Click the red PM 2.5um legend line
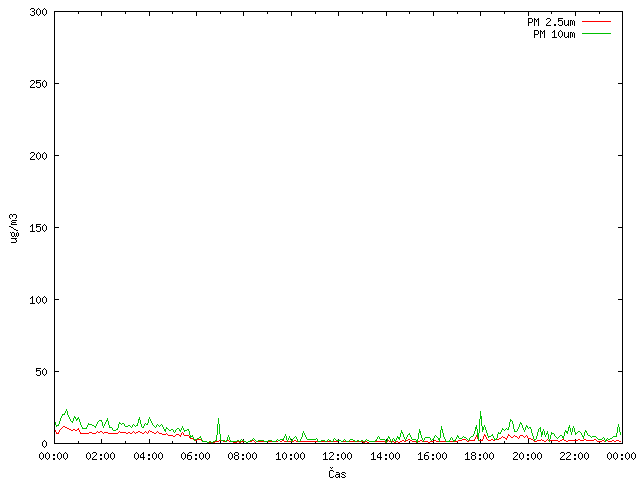640x480 pixels. point(596,22)
